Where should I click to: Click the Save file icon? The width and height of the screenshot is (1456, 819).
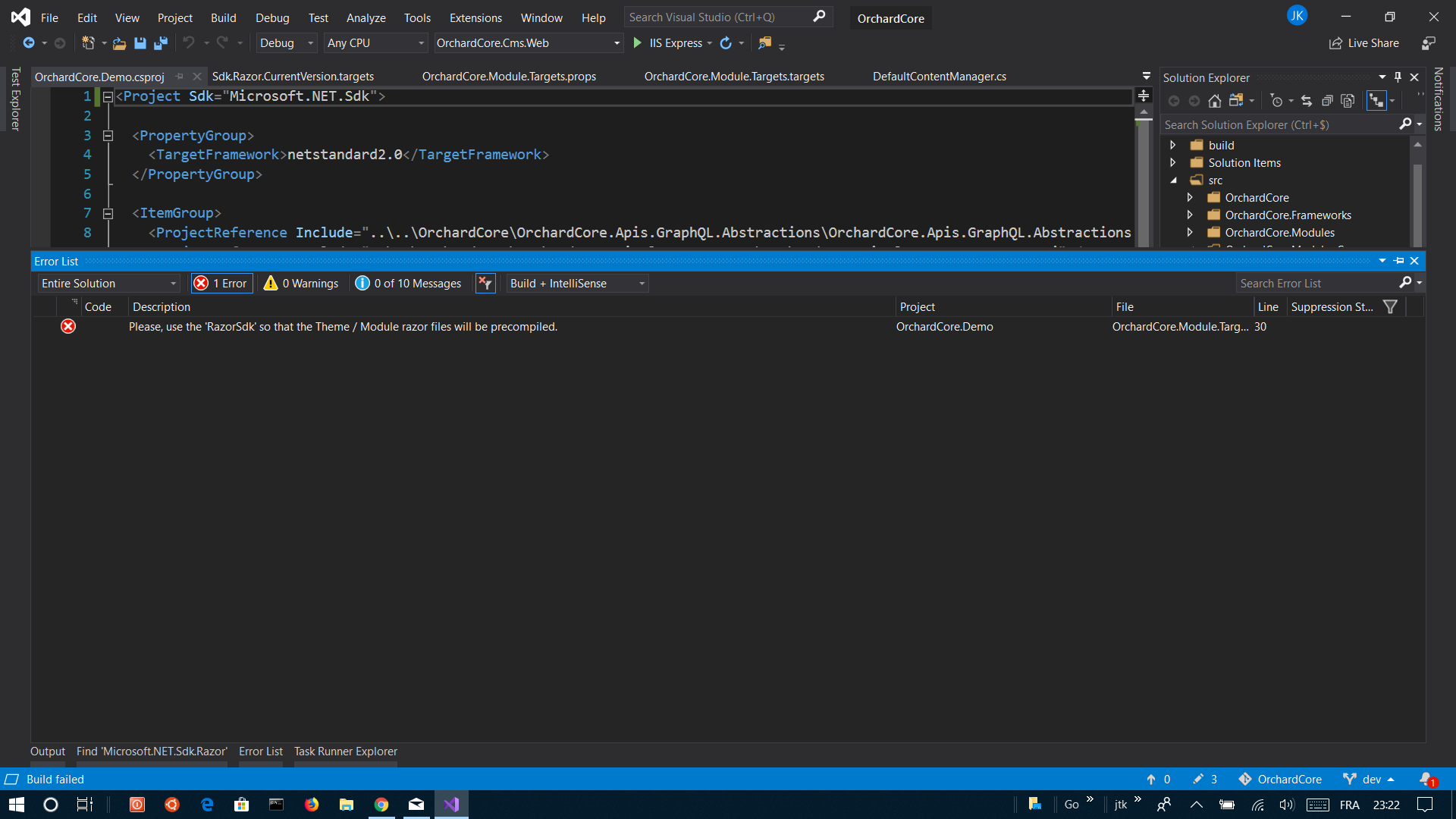tap(140, 43)
